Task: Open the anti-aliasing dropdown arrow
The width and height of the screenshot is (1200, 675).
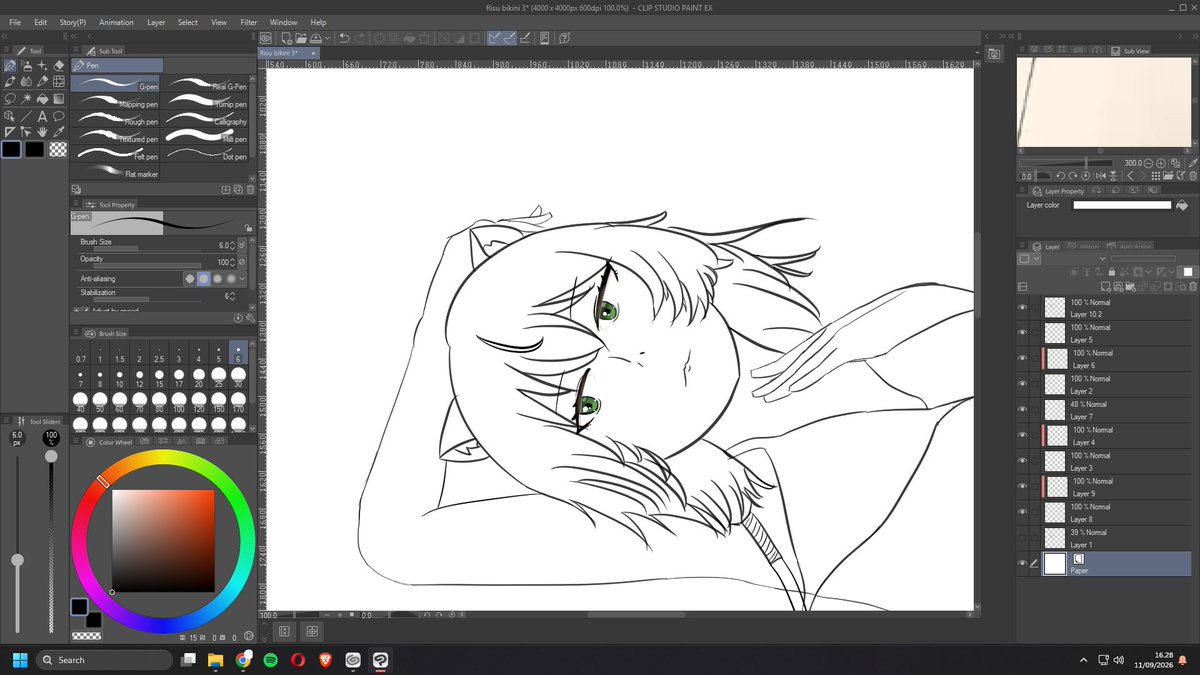Action: tap(242, 279)
